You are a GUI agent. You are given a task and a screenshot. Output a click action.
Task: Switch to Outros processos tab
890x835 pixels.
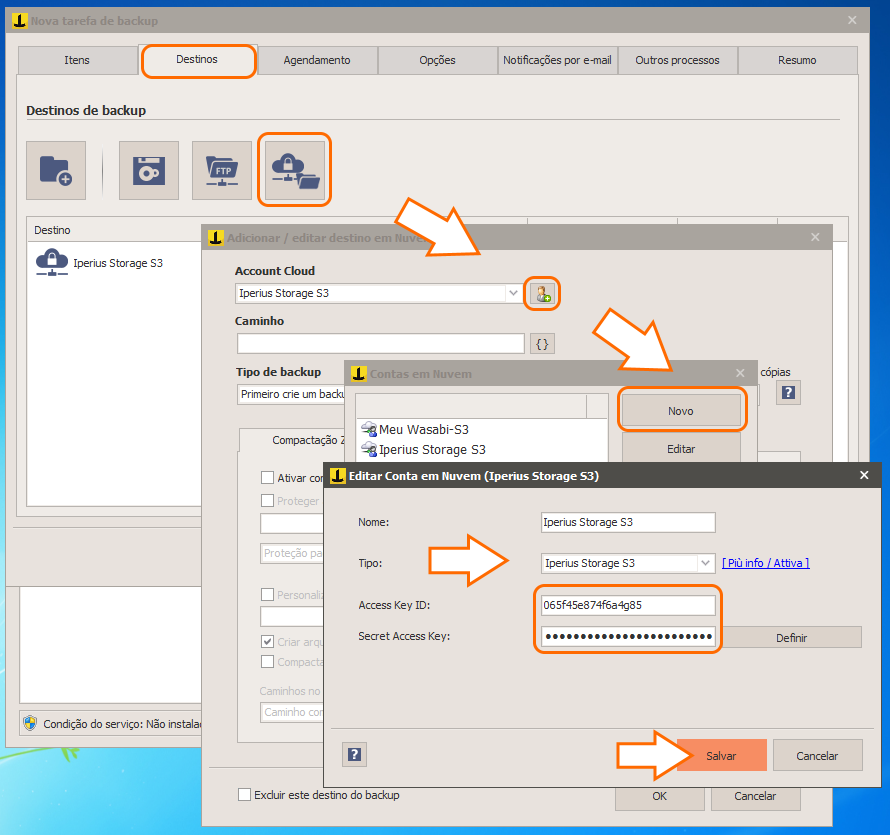coord(677,60)
